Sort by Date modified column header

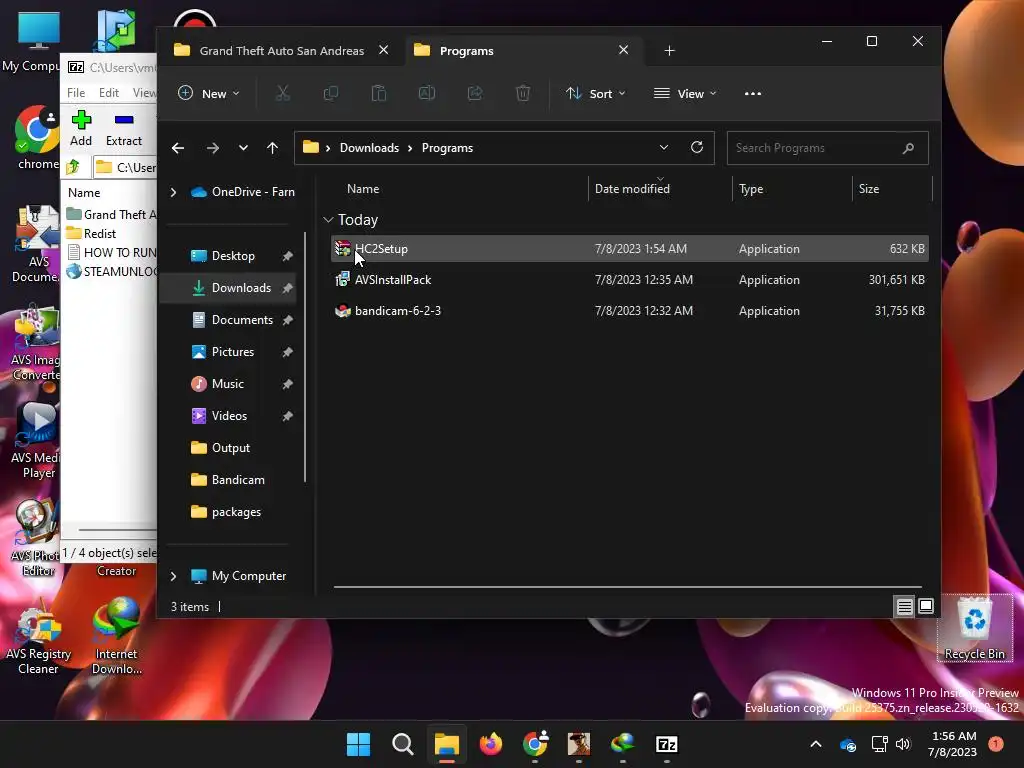(632, 189)
